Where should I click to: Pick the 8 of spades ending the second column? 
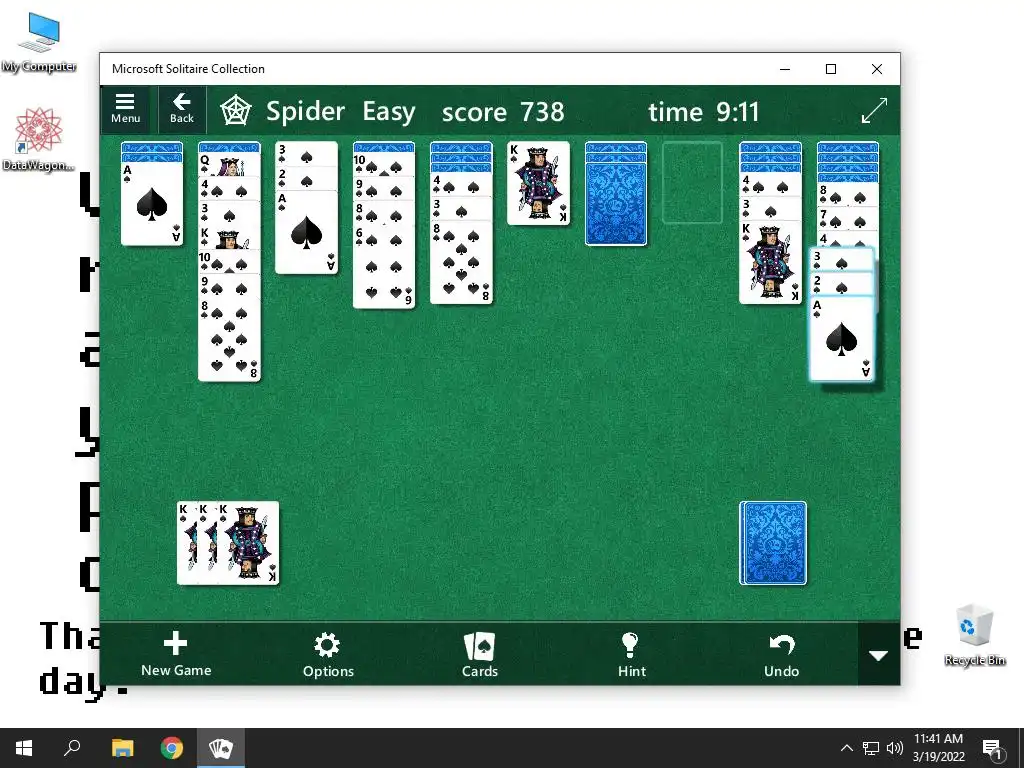pos(229,338)
